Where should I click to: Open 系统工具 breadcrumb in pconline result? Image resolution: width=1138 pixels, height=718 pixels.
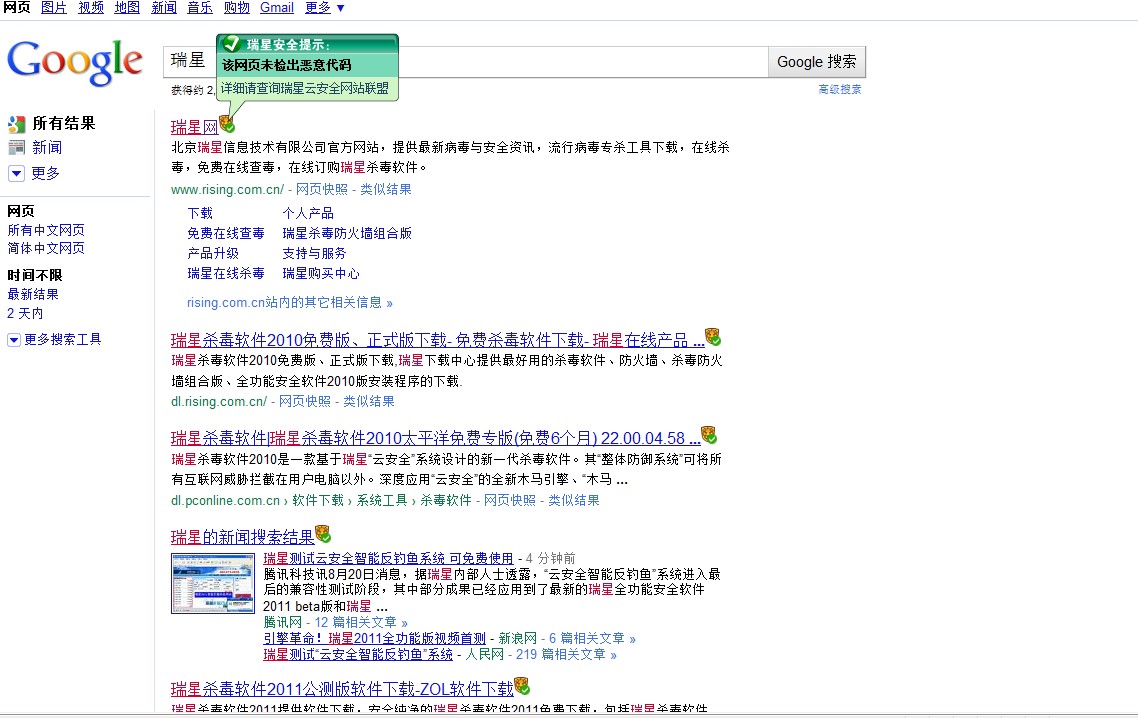click(x=382, y=500)
